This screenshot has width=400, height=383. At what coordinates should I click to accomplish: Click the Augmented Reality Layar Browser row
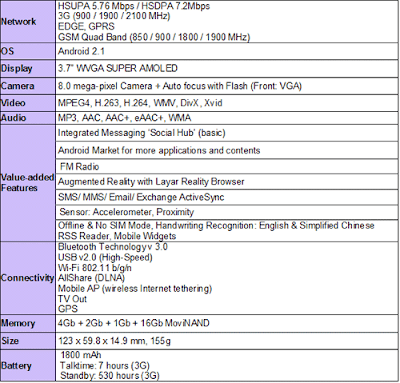point(227,182)
